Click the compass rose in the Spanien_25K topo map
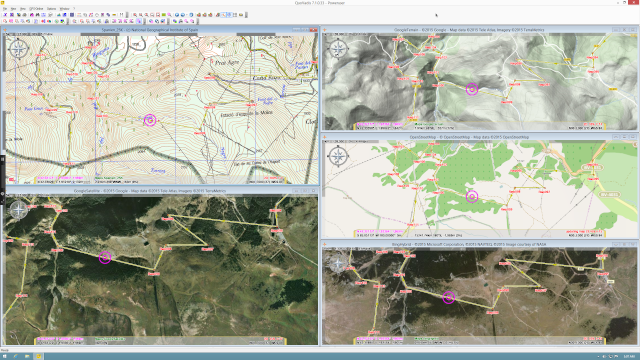Viewport: 640px width, 360px height. coord(18,49)
